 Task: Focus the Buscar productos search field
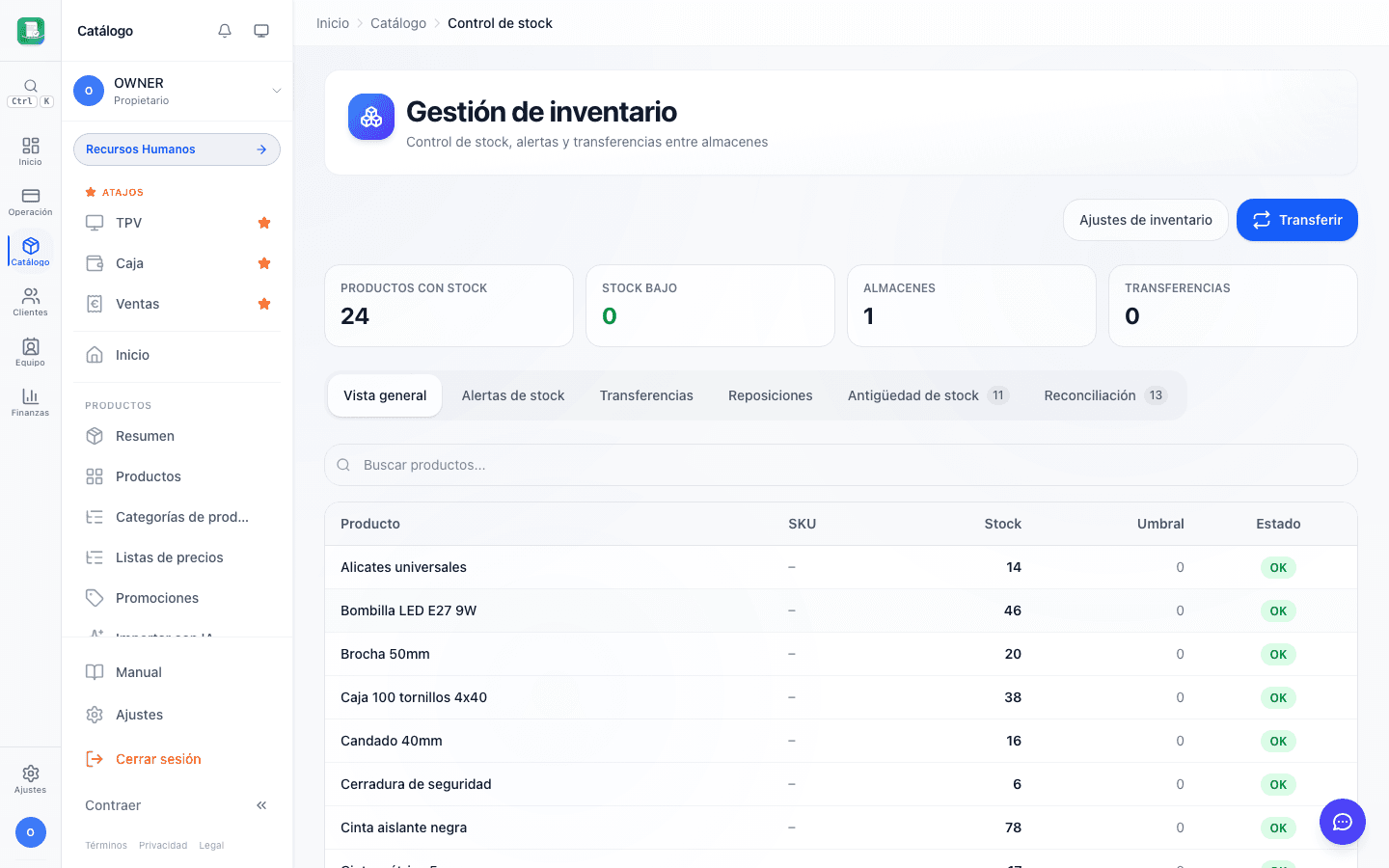click(x=841, y=465)
